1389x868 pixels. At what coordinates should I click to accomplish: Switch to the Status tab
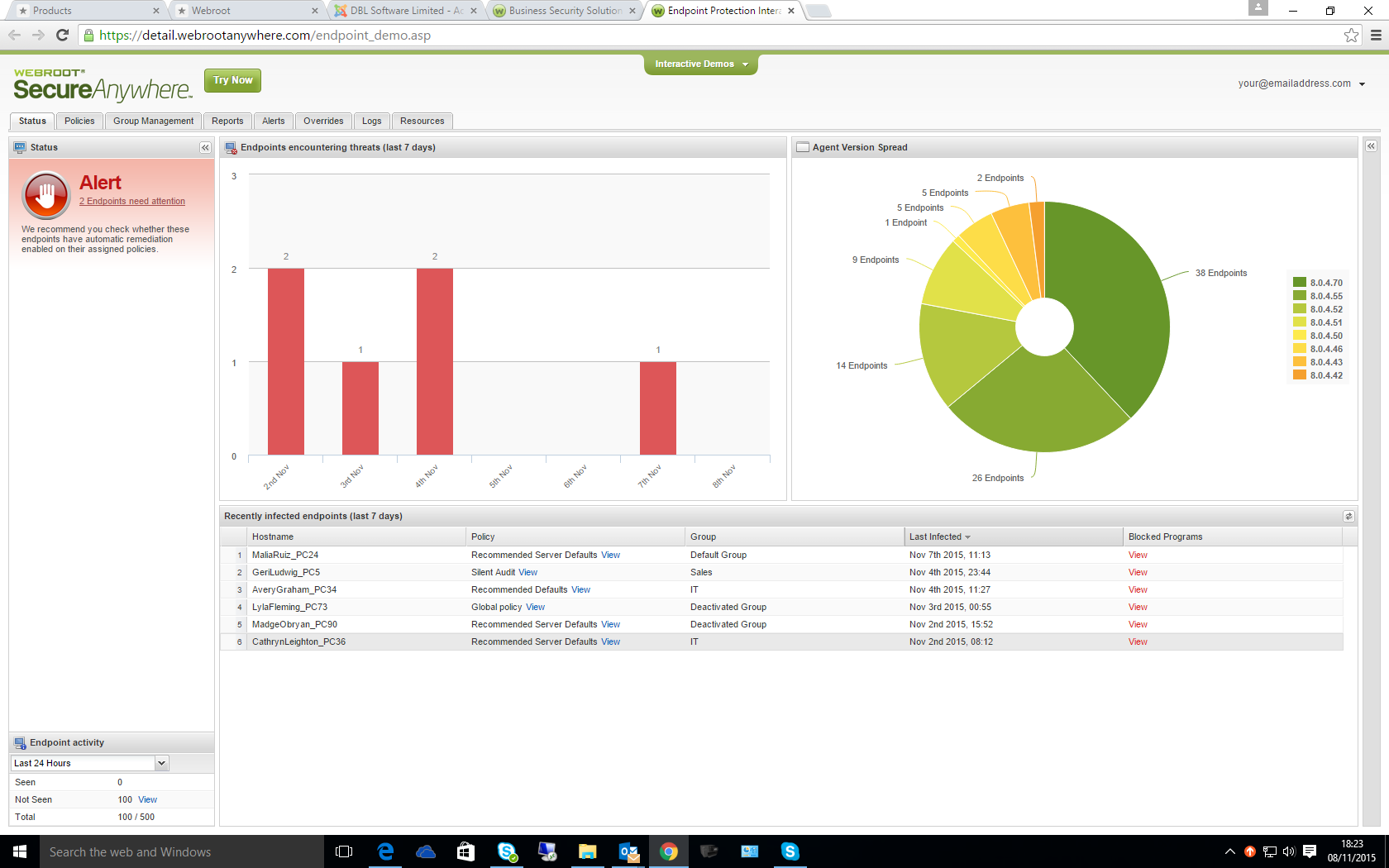(32, 121)
